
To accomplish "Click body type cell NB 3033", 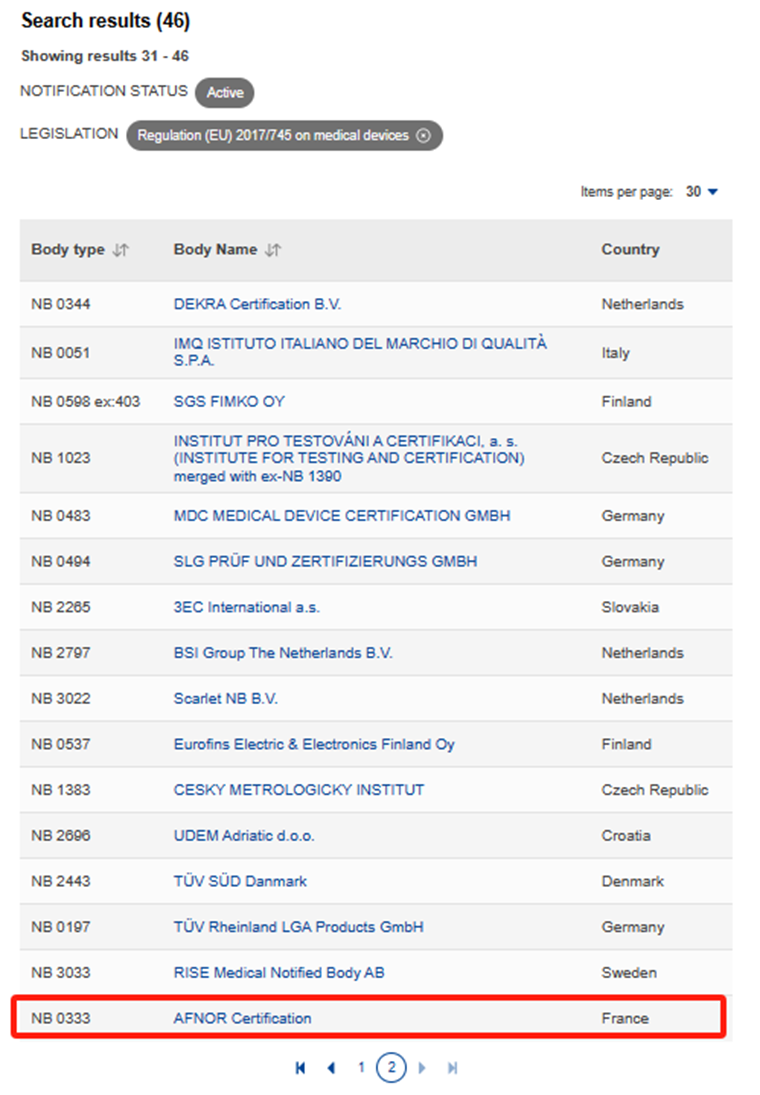I will point(61,973).
